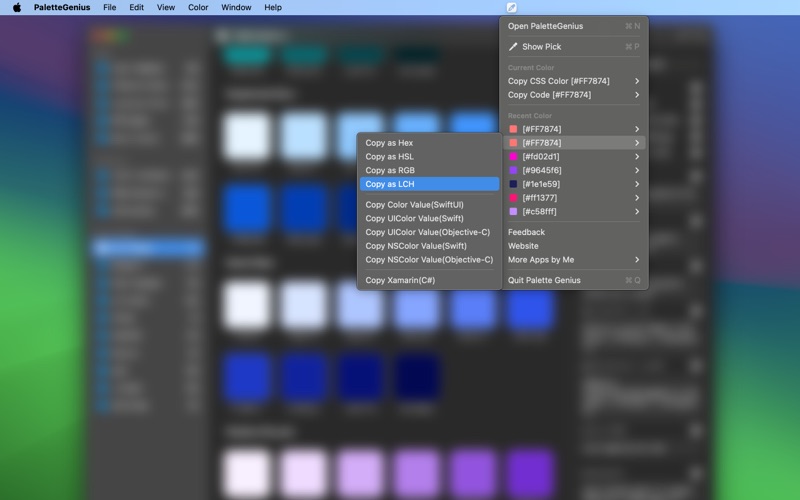This screenshot has width=800, height=500.
Task: Click the eyedropper icon beside Show Pick
Action: (513, 46)
